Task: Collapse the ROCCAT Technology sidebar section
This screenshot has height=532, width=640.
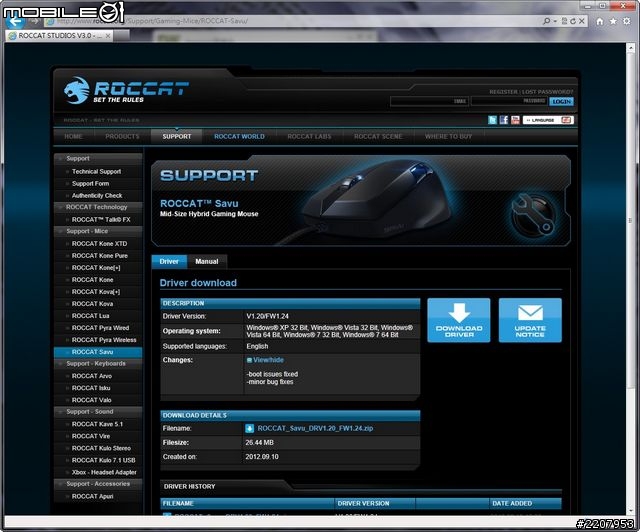Action: (x=98, y=207)
